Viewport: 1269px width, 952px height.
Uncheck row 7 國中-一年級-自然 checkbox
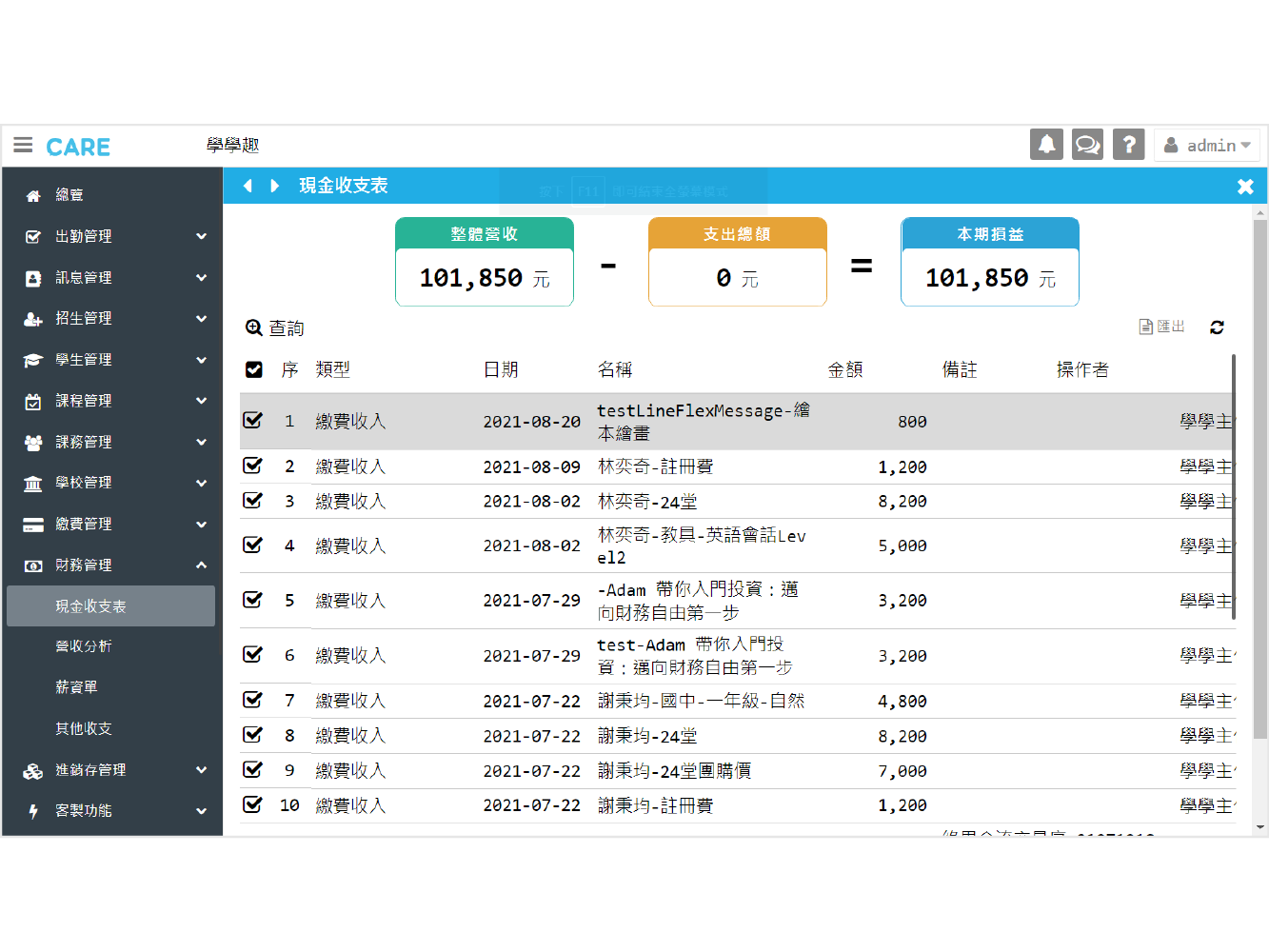tap(252, 700)
